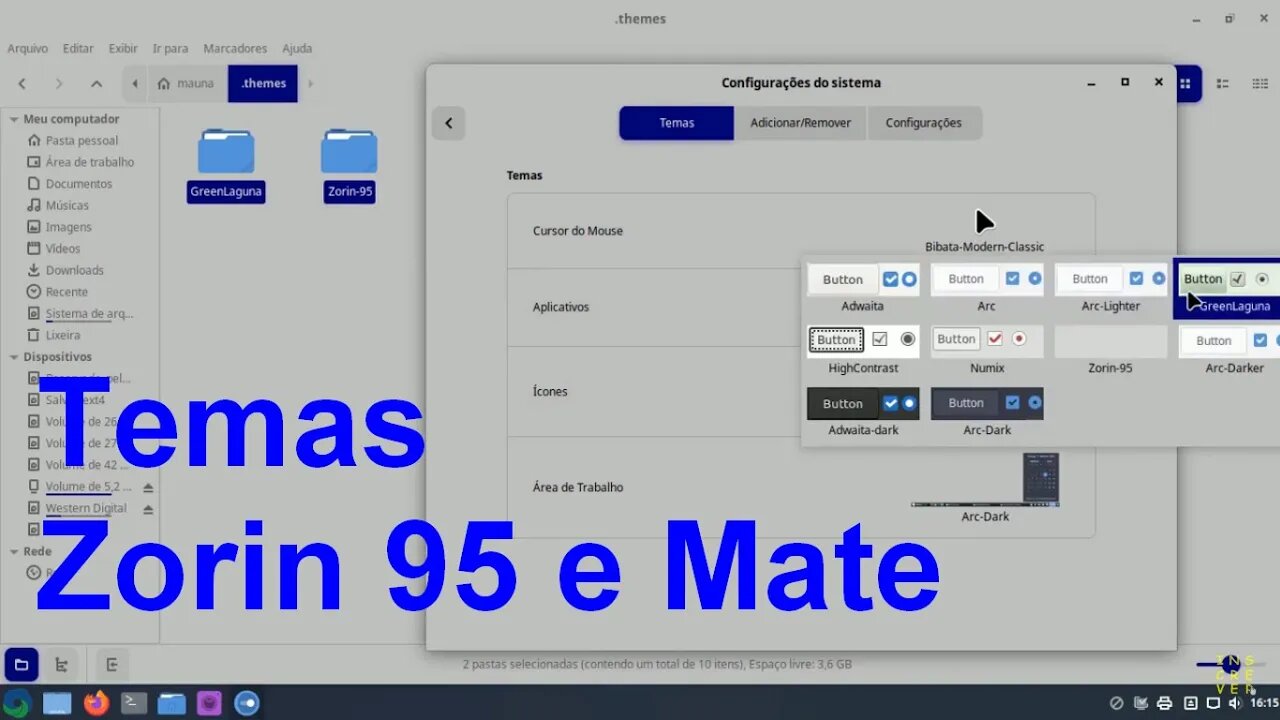The width and height of the screenshot is (1280, 720).
Task: Open Recente in sidebar
Action: coord(66,292)
